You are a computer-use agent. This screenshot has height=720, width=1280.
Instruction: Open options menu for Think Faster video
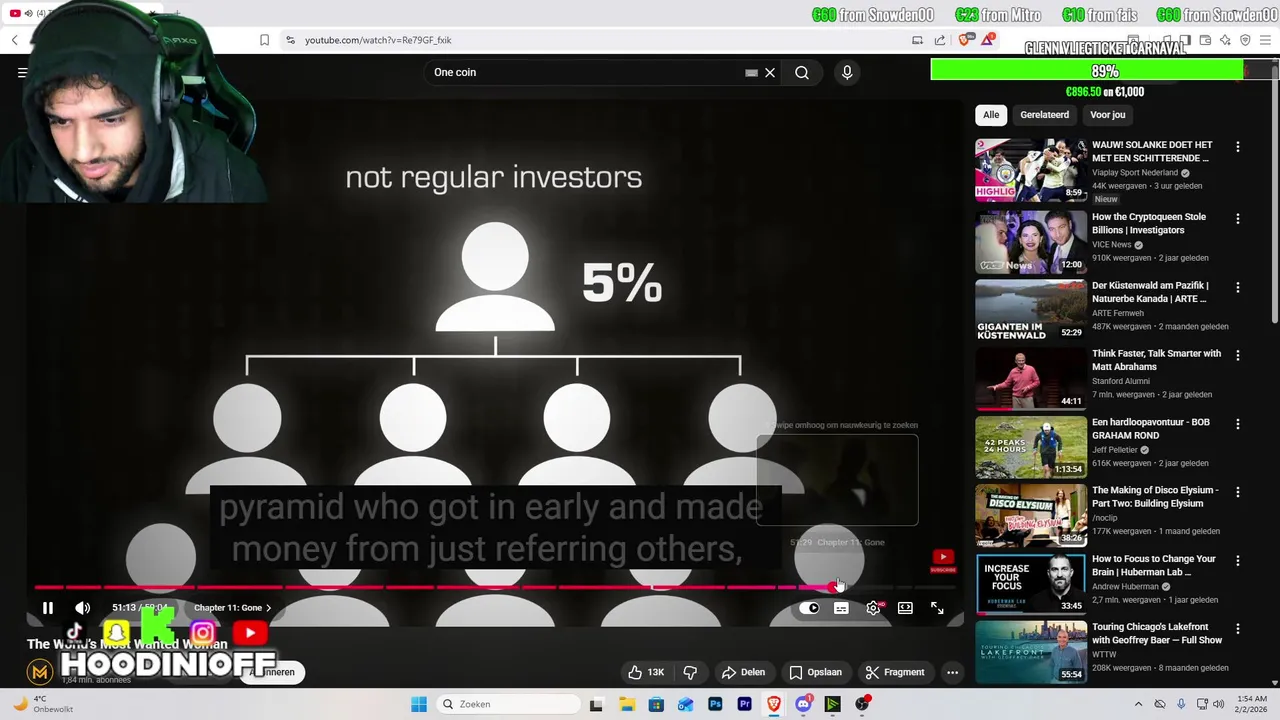(1238, 355)
